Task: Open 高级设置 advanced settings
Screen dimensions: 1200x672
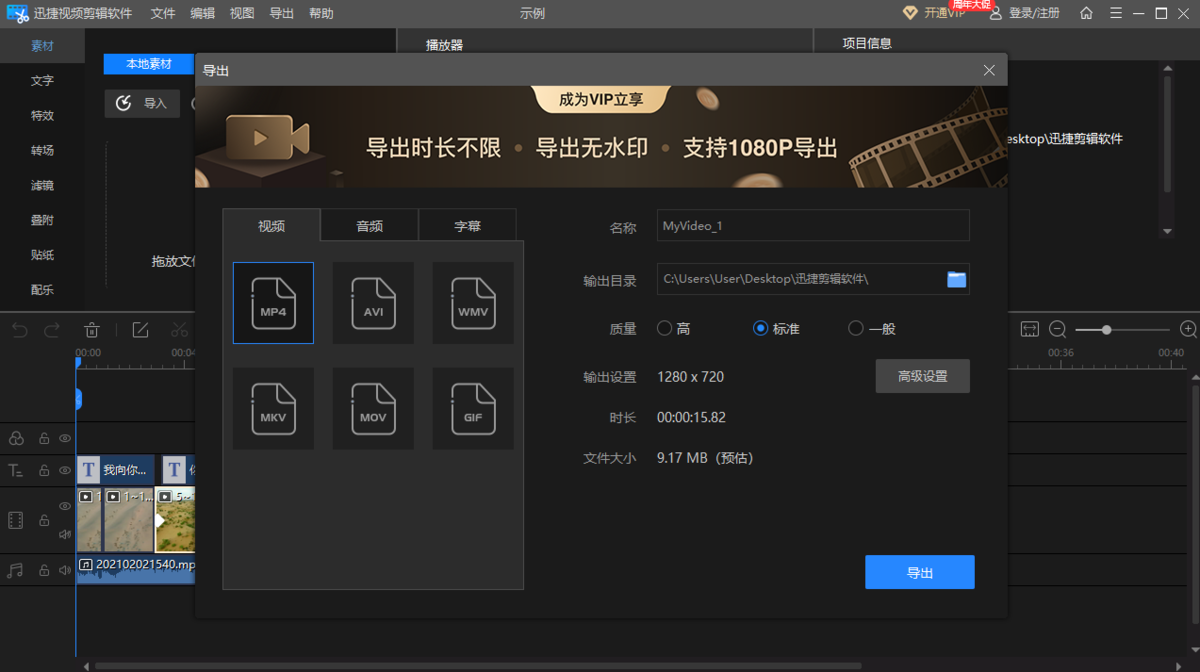Action: 922,376
